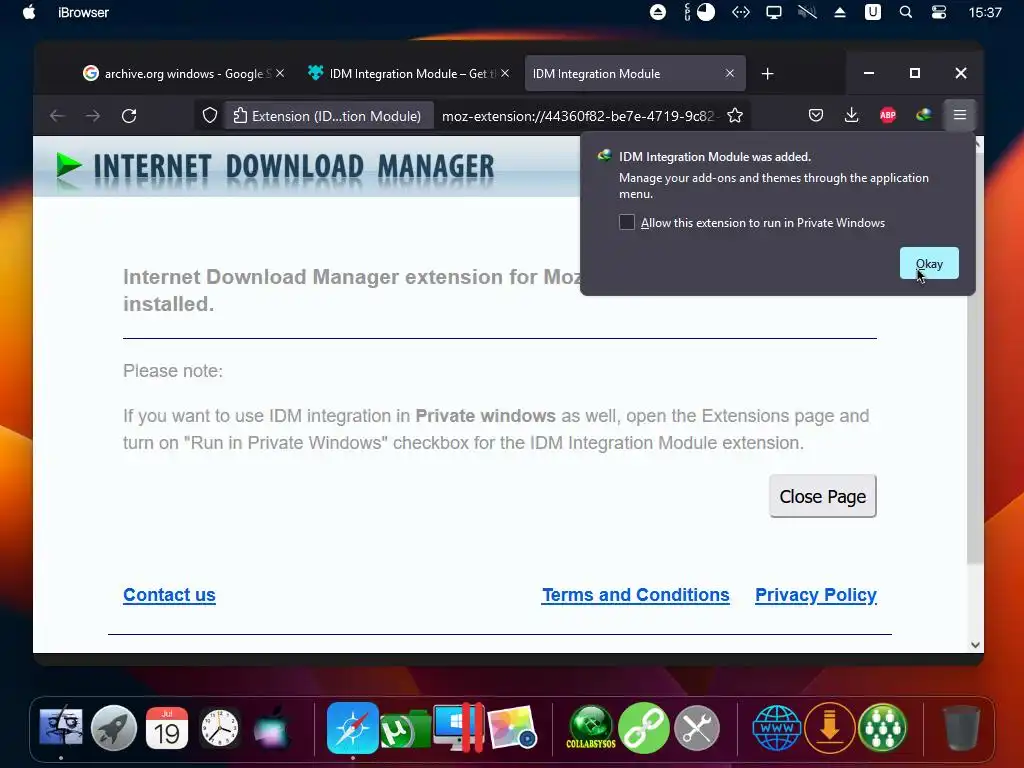Open the browser application hamburger menu
This screenshot has height=768, width=1024.
[x=959, y=116]
